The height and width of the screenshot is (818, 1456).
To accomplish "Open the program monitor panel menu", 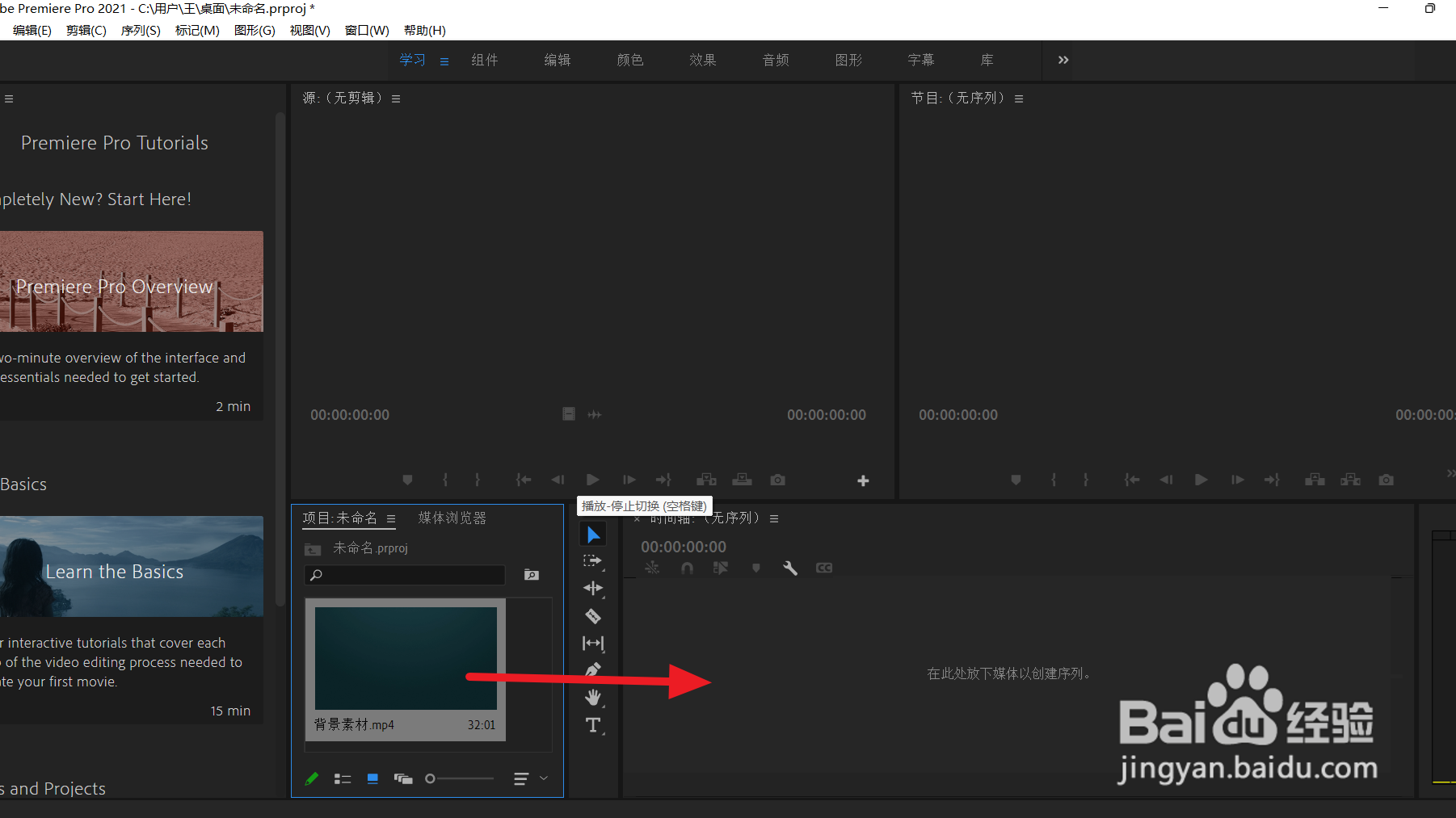I will tap(1019, 99).
